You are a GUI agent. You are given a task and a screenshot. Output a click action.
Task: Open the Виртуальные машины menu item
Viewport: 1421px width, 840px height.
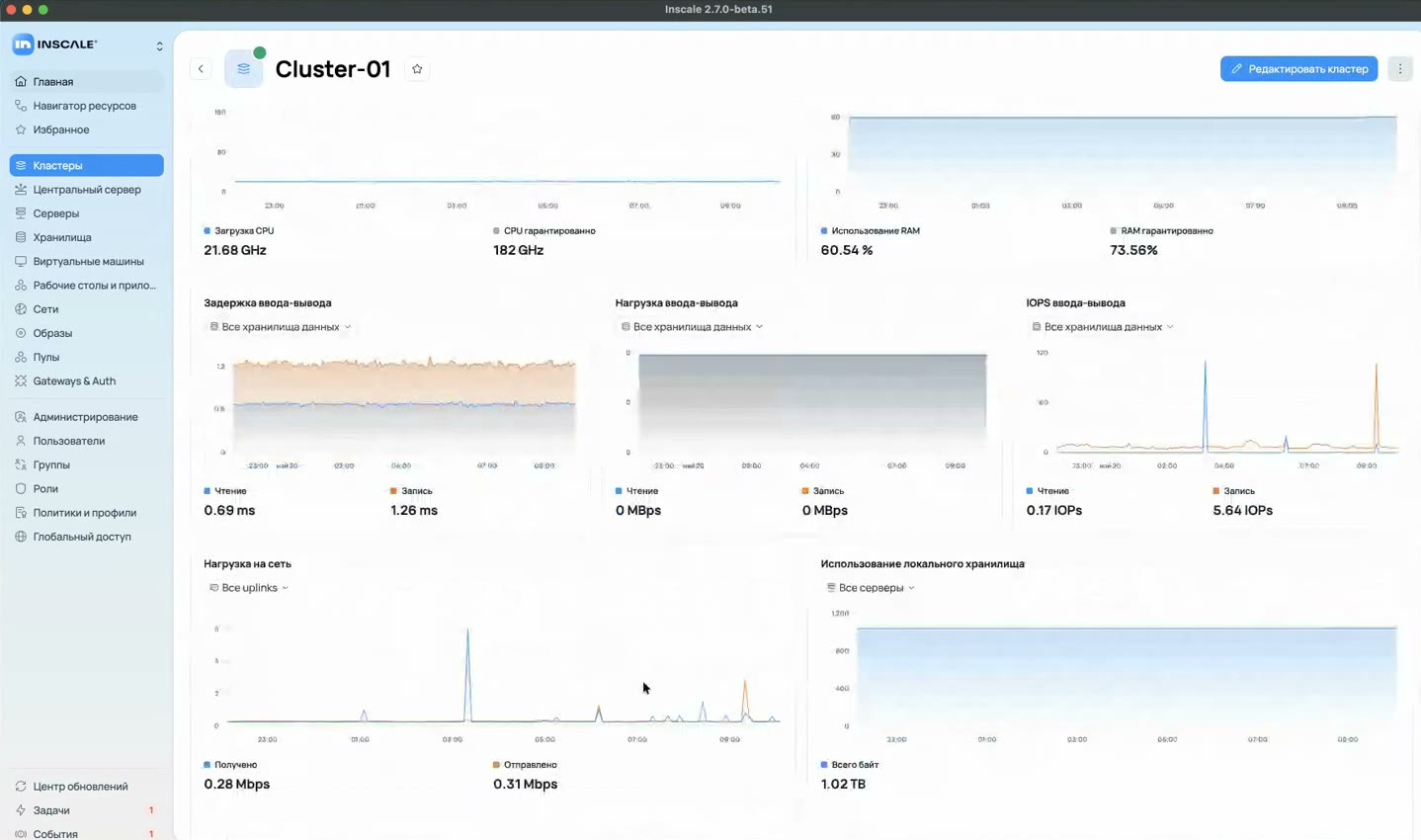pos(87,261)
